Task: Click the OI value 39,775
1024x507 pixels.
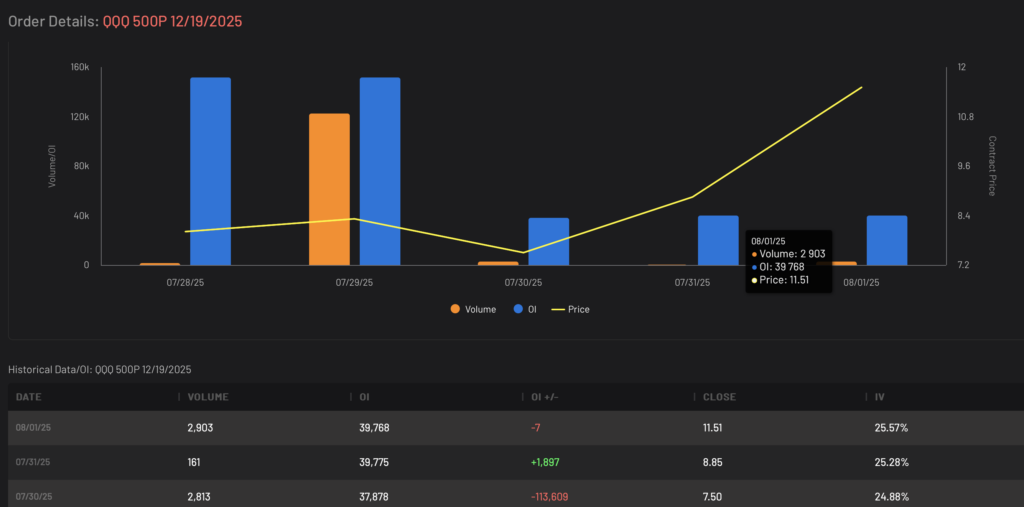Action: point(374,463)
